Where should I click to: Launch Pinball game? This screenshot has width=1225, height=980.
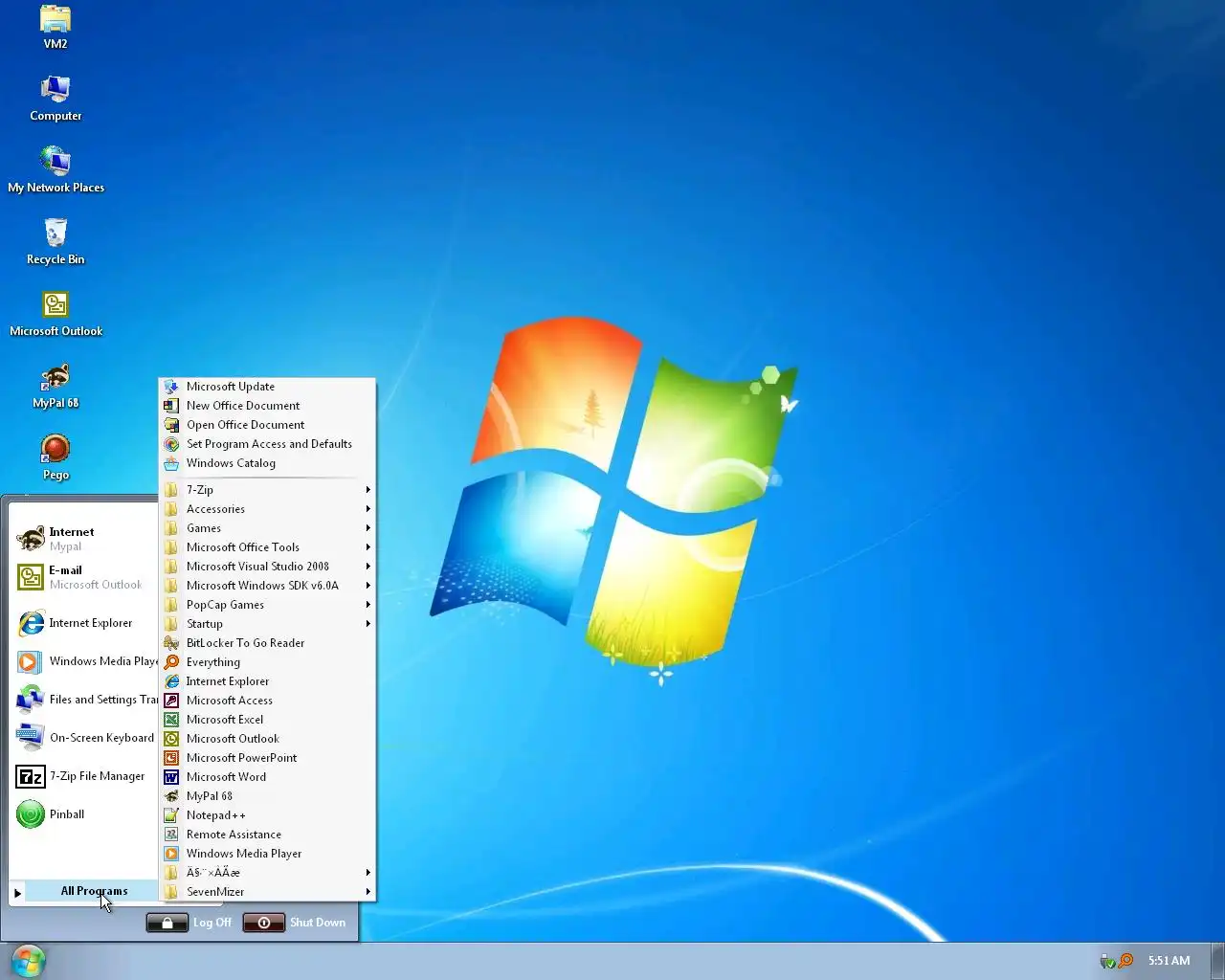coord(83,814)
